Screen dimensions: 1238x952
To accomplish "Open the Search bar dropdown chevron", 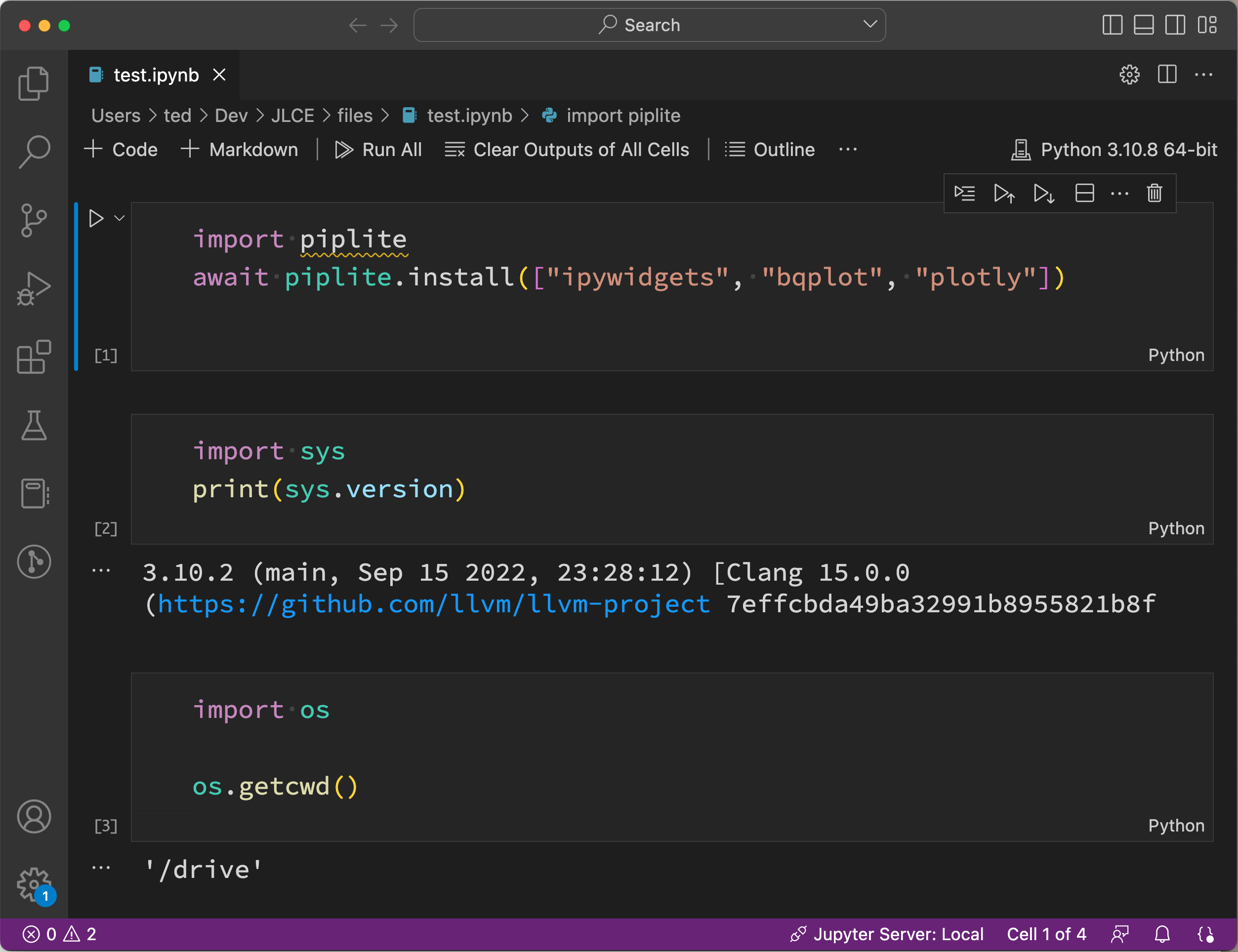I will 869,24.
